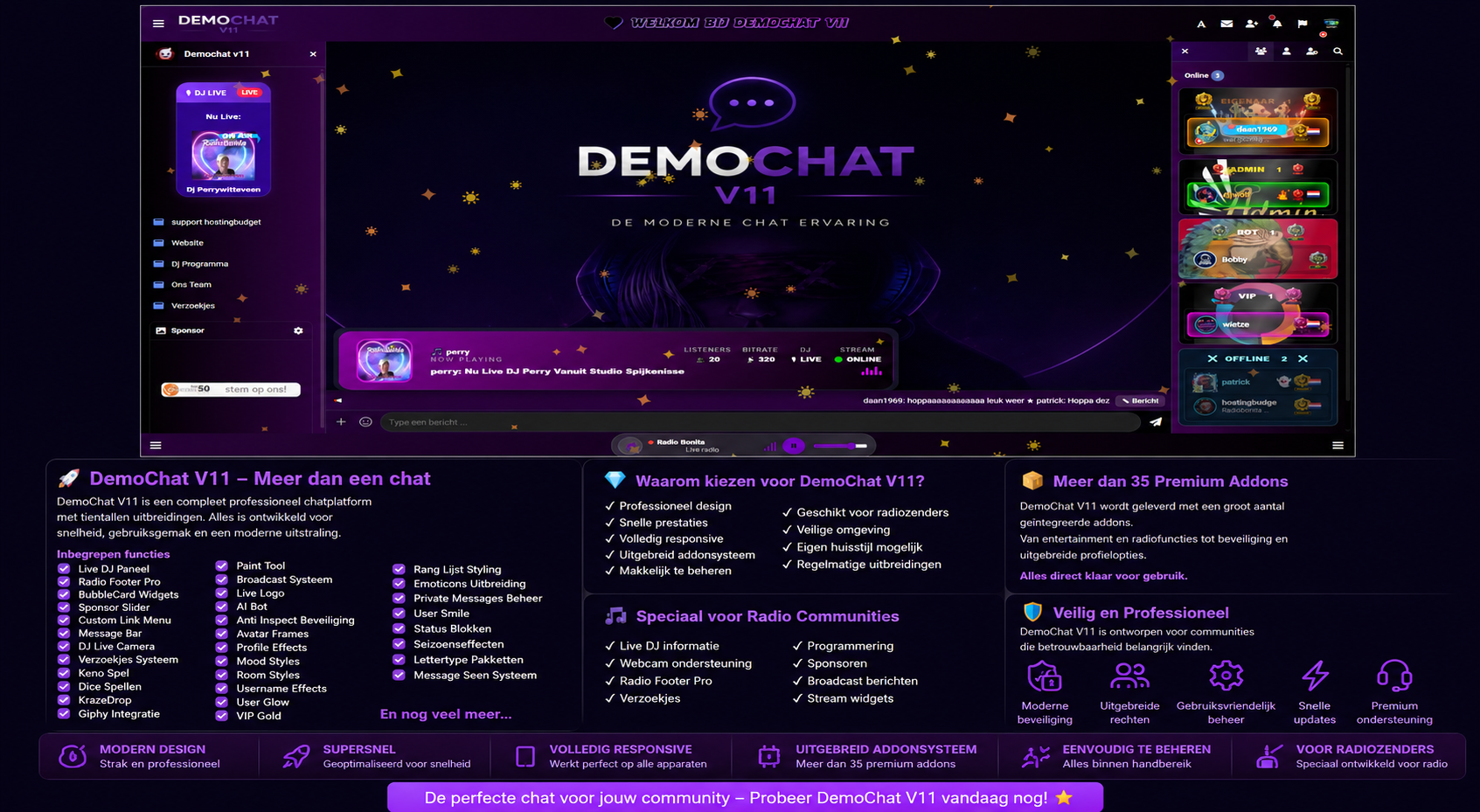
Task: Select VIP user wietze
Action: (x=1258, y=324)
